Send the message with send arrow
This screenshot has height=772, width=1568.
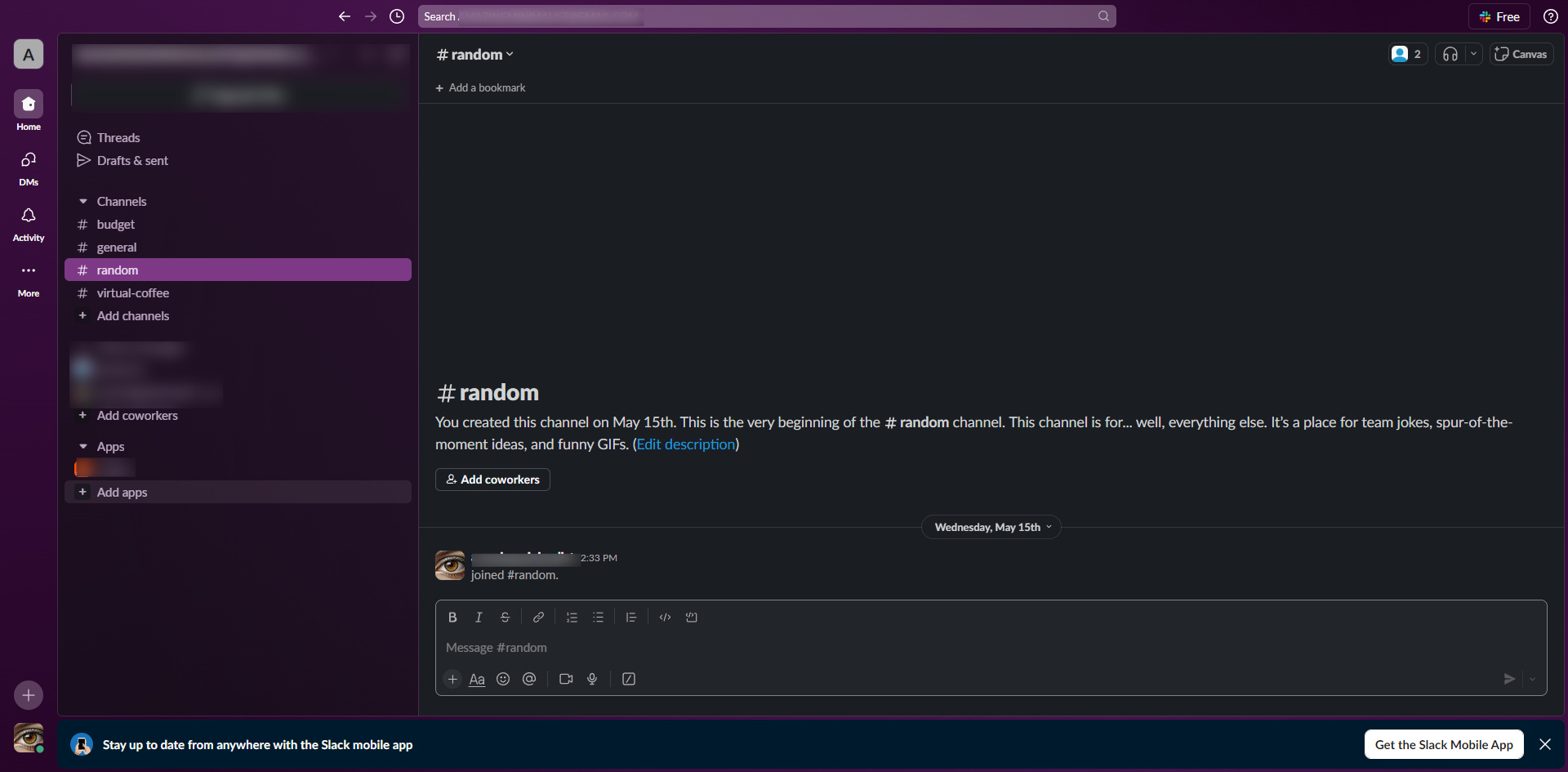click(x=1509, y=679)
